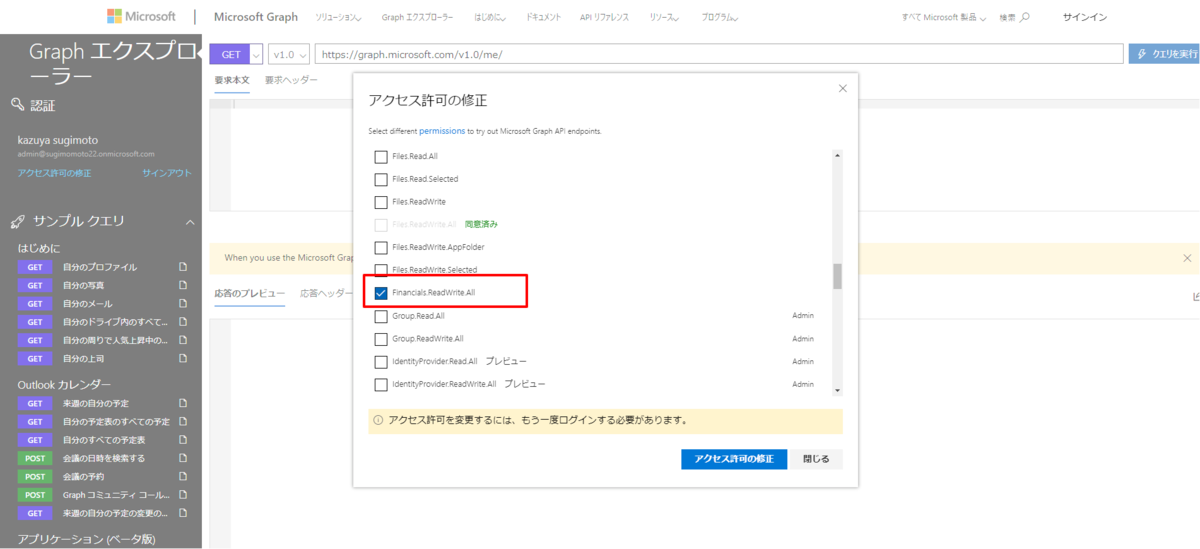Click the expand icon at right of response tabs
The height and width of the screenshot is (549, 1200).
[x=1195, y=296]
